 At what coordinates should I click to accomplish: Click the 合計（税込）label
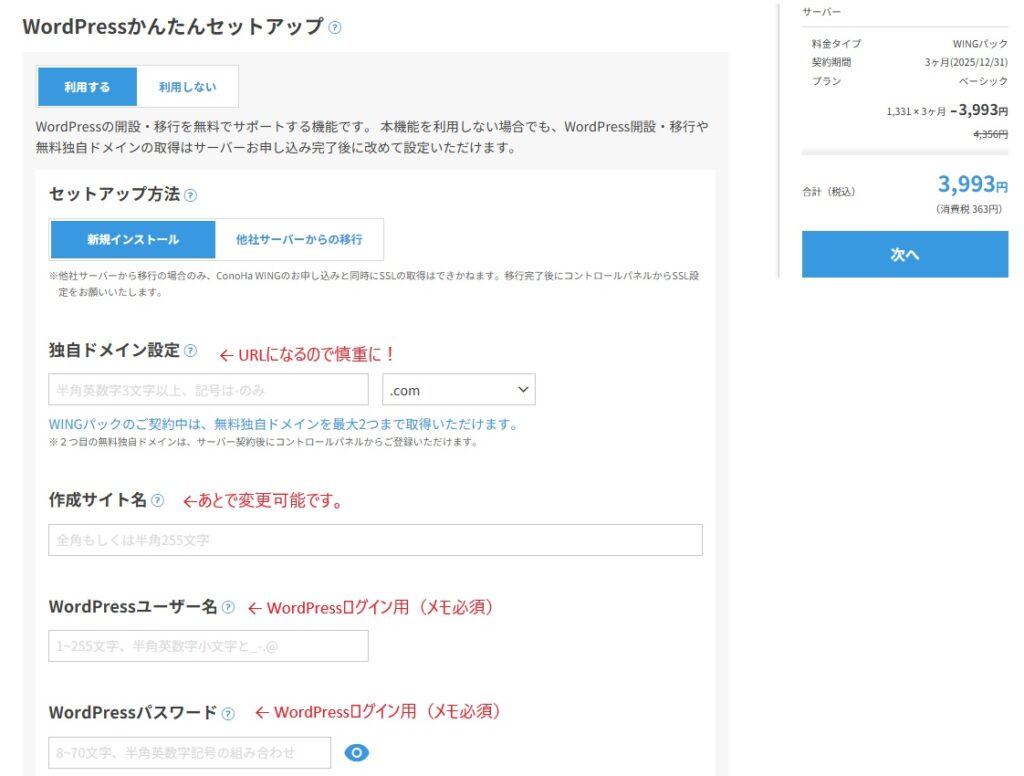tap(829, 191)
